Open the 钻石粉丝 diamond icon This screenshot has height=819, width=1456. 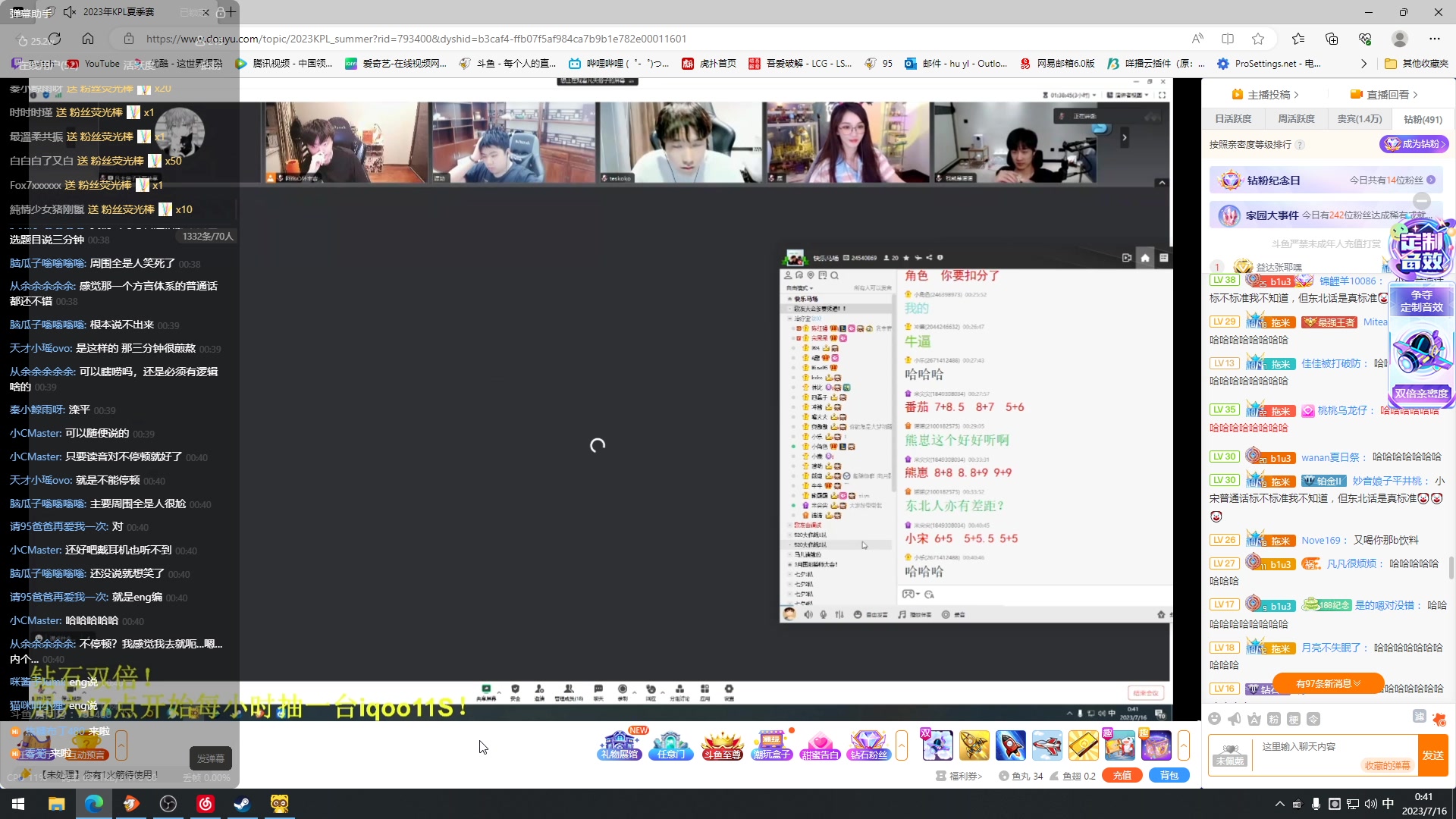[868, 745]
